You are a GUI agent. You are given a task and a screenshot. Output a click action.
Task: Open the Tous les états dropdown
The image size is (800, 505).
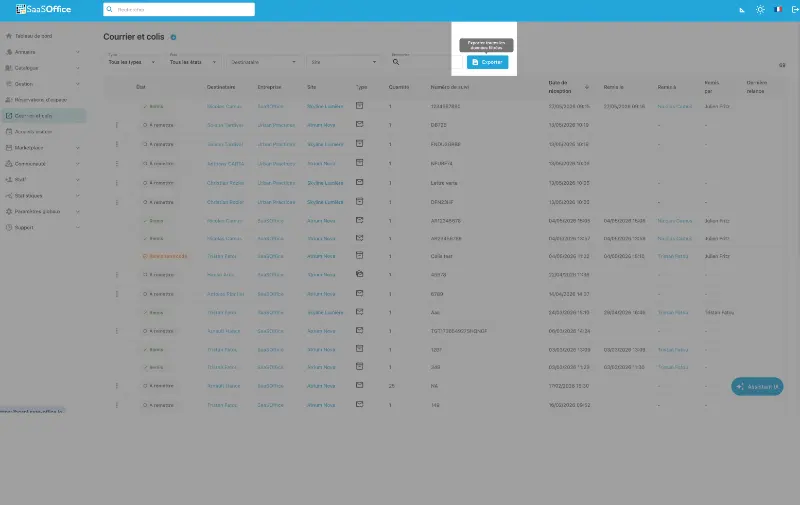click(x=193, y=62)
